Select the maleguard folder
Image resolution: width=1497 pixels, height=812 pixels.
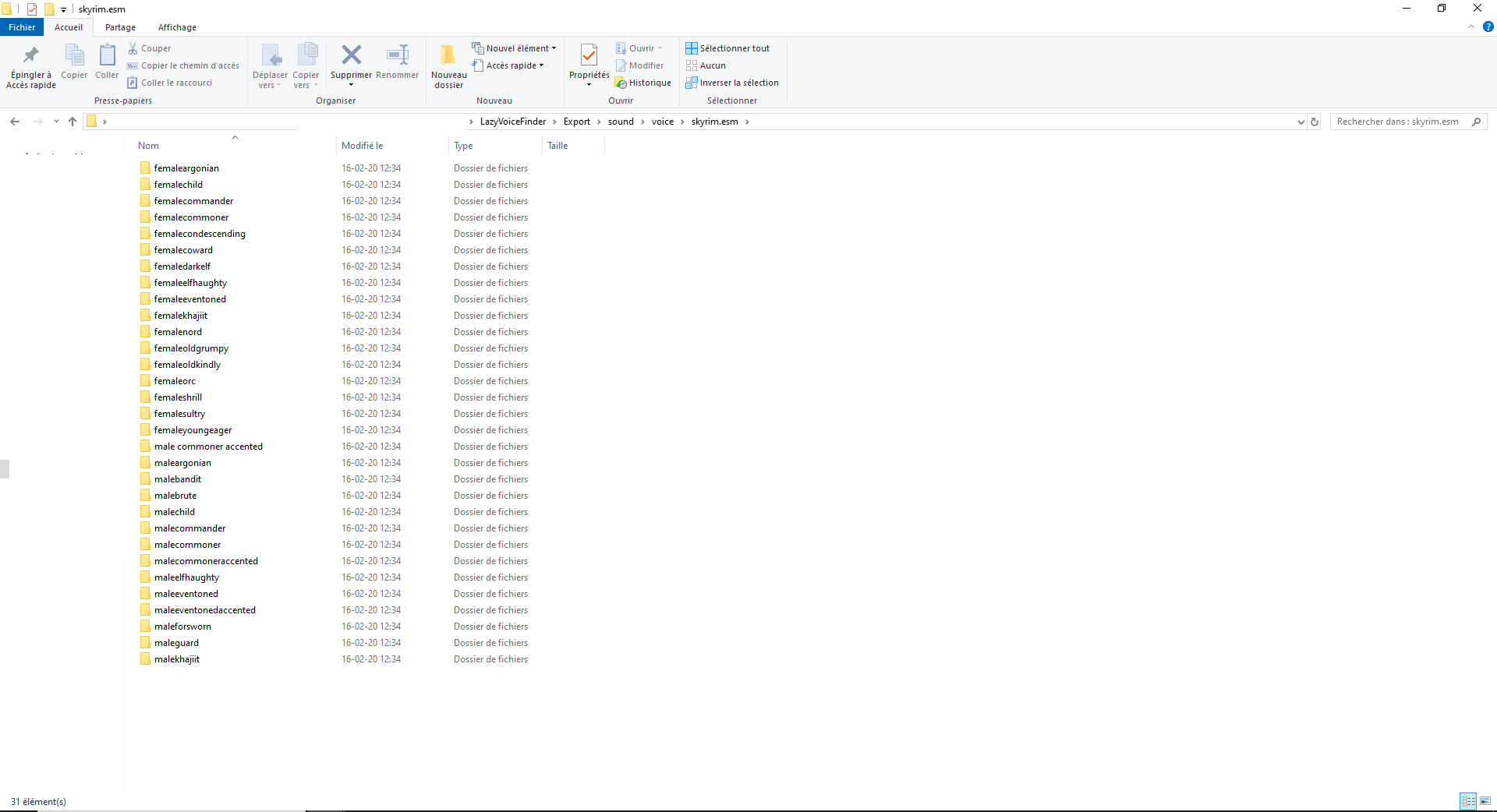(x=176, y=643)
